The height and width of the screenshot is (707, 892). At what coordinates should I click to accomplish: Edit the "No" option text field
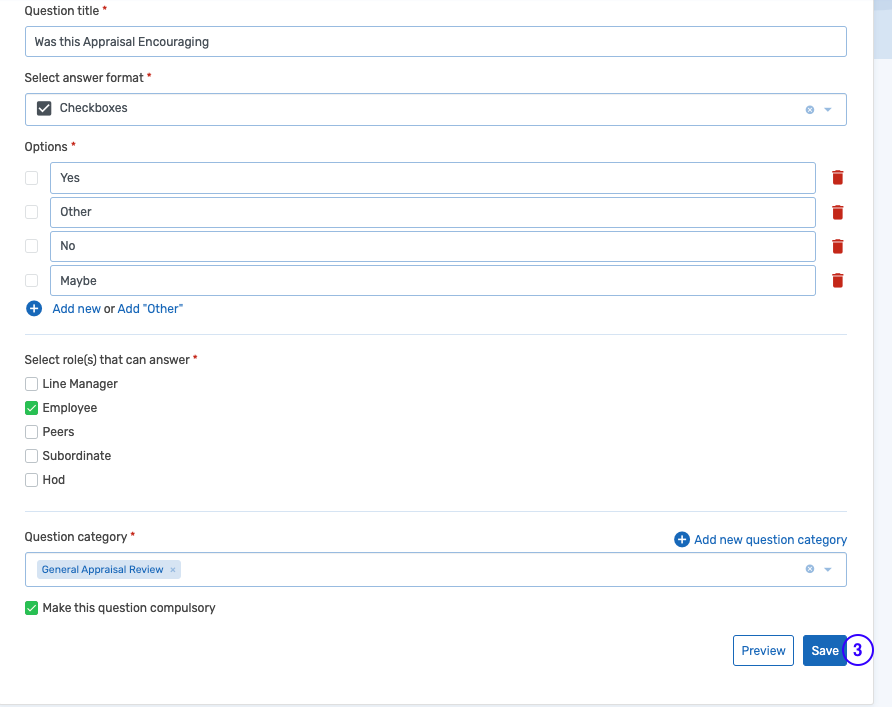point(433,246)
